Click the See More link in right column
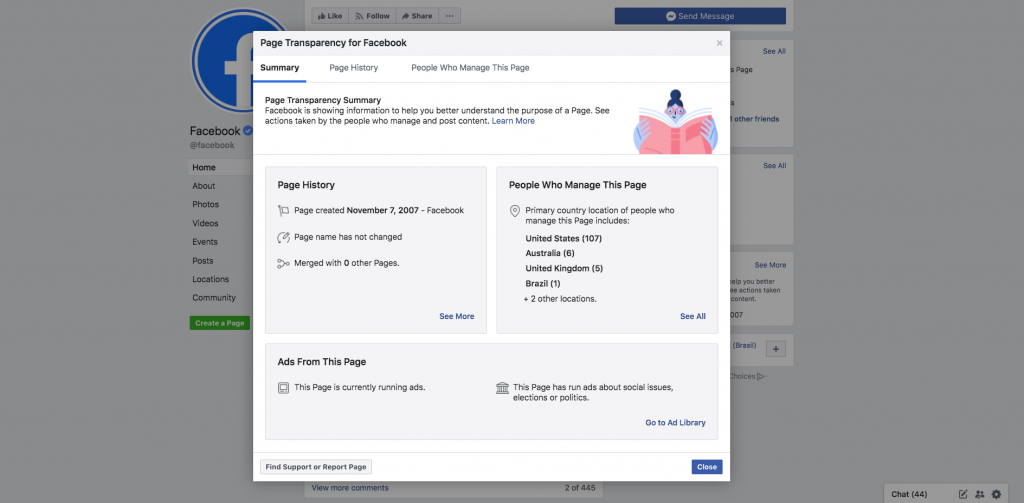1024x503 pixels. (771, 265)
